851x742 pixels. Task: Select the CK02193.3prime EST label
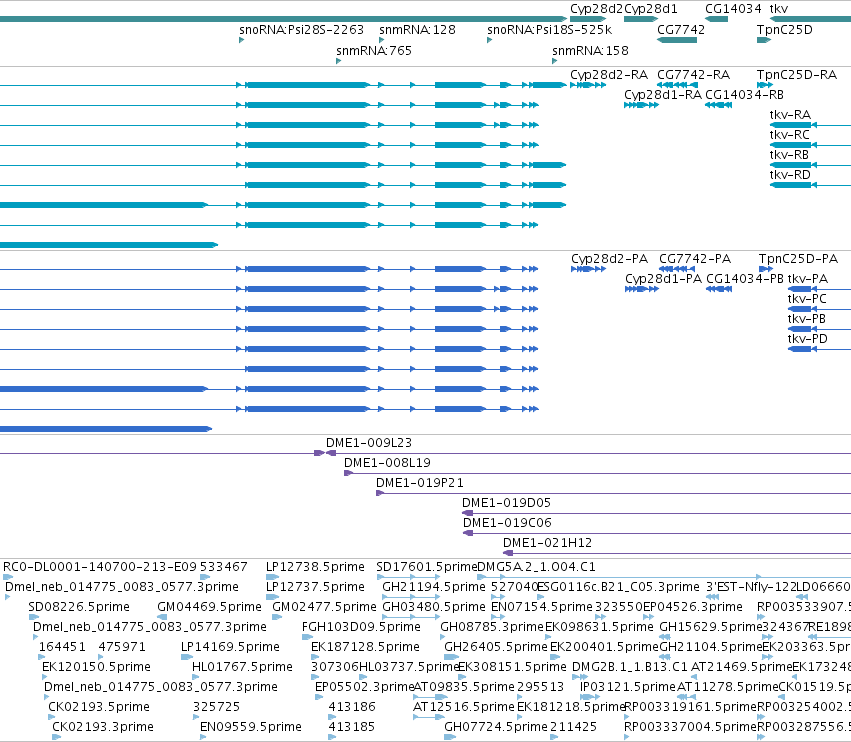pos(103,727)
